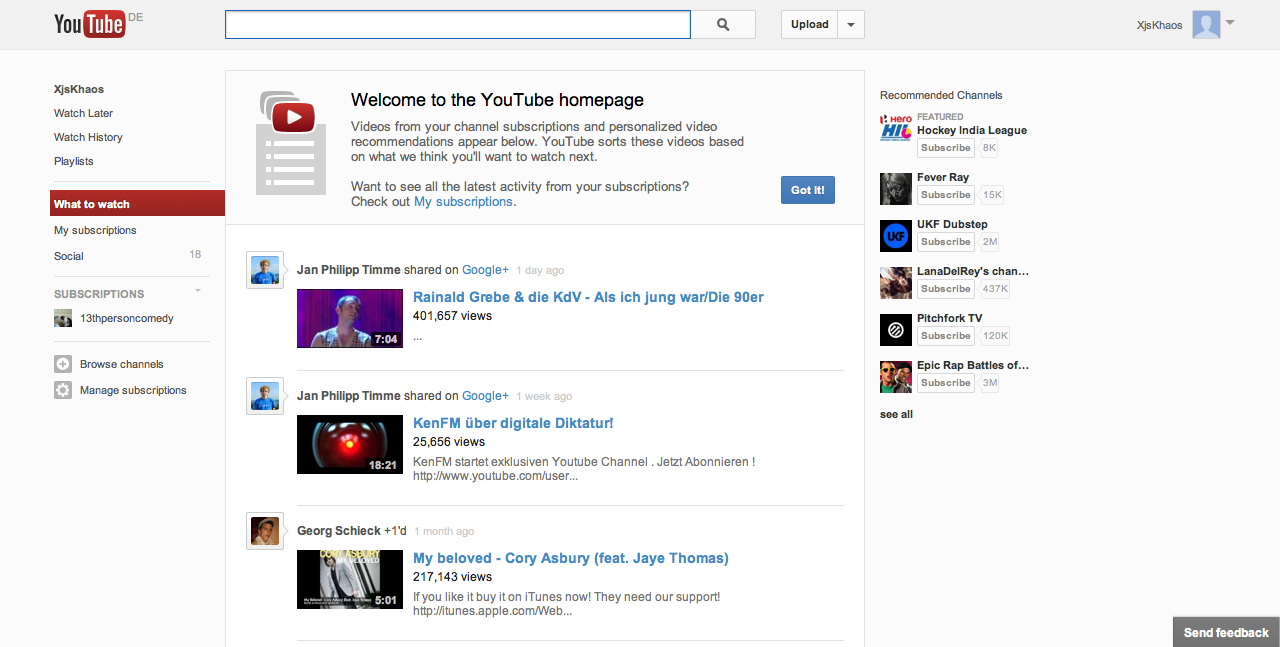Click Georg Schieck's name
1280x647 pixels.
pyautogui.click(x=339, y=531)
